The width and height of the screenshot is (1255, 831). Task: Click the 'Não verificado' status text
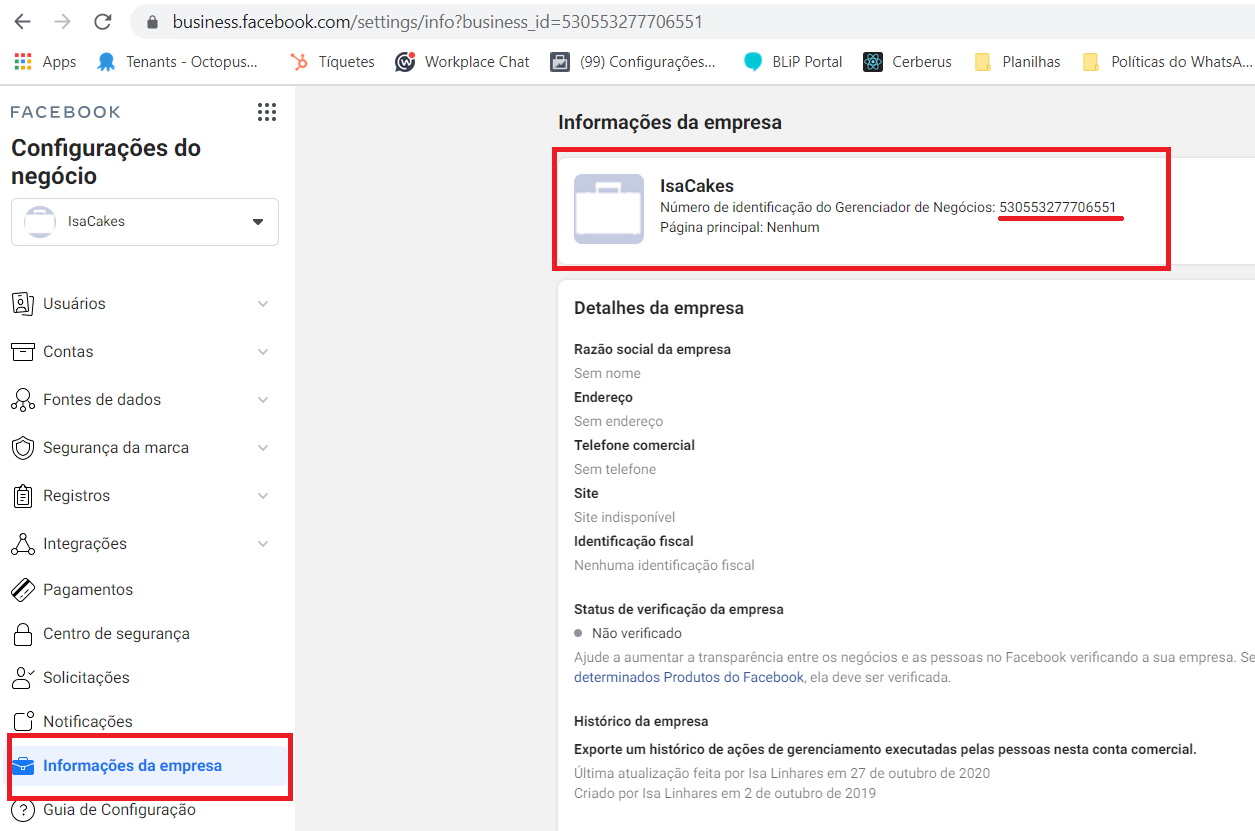[637, 633]
